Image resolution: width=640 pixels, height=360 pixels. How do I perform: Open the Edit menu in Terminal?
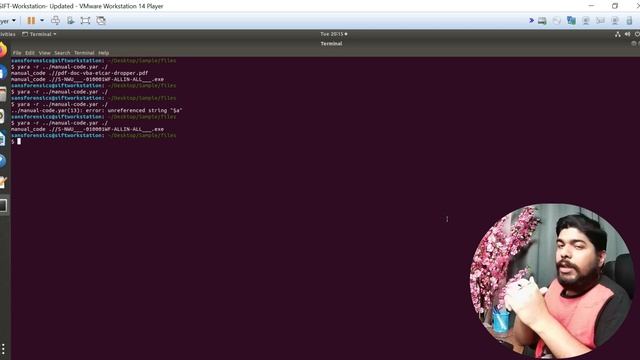(x=30, y=53)
